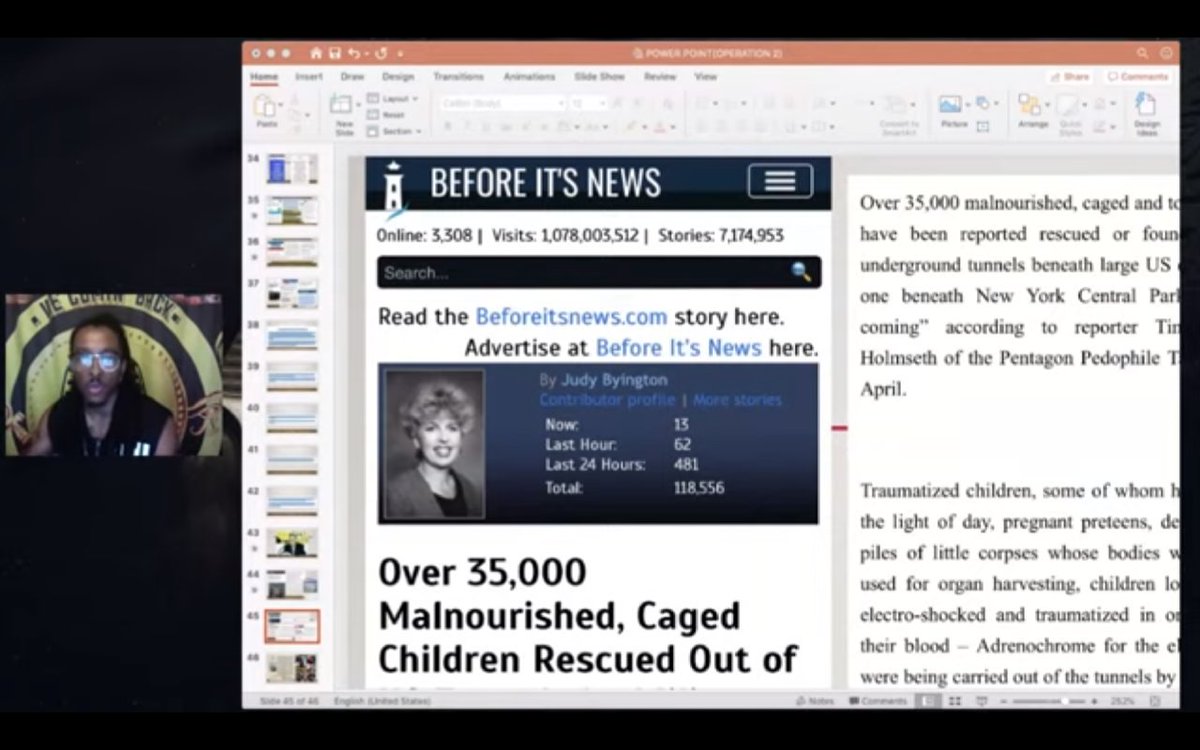Open the Slide Show tab
This screenshot has height=750, width=1200.
(599, 77)
